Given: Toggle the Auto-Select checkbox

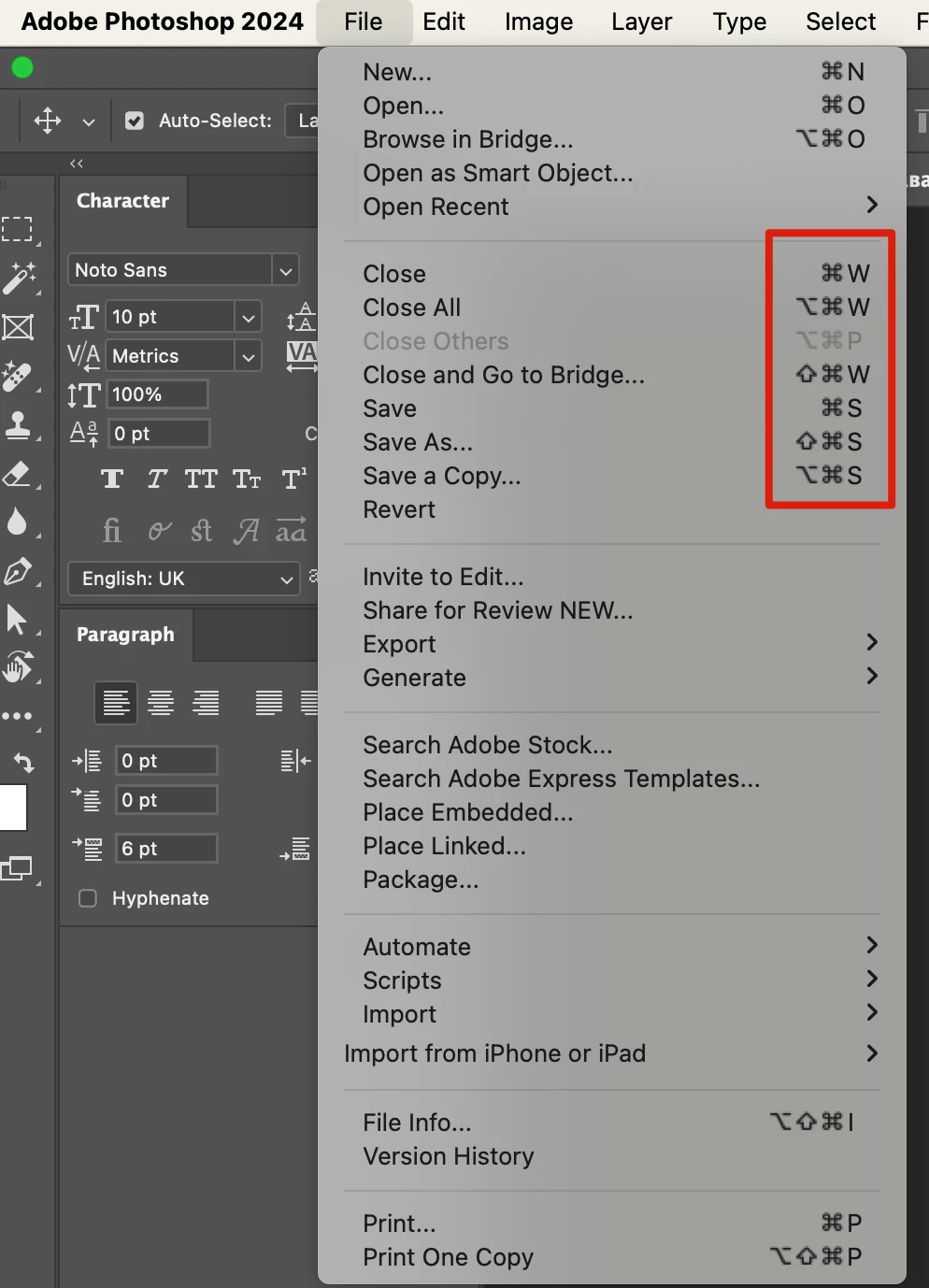Looking at the screenshot, I should click(x=135, y=121).
